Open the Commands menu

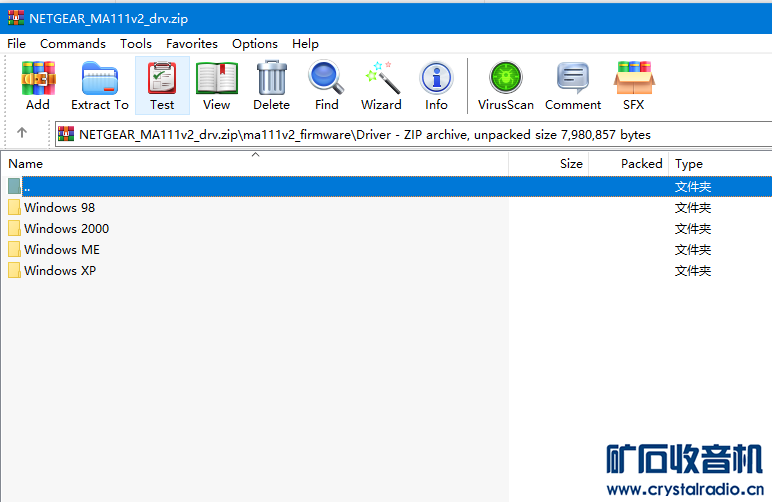(x=73, y=44)
